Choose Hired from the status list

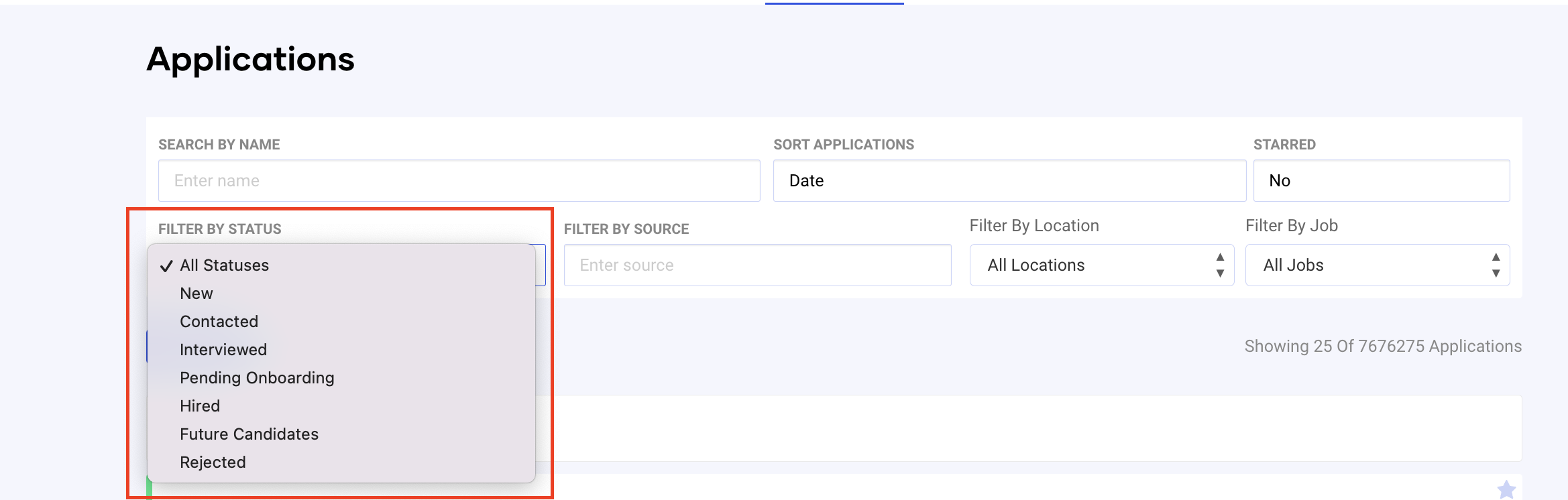click(200, 406)
